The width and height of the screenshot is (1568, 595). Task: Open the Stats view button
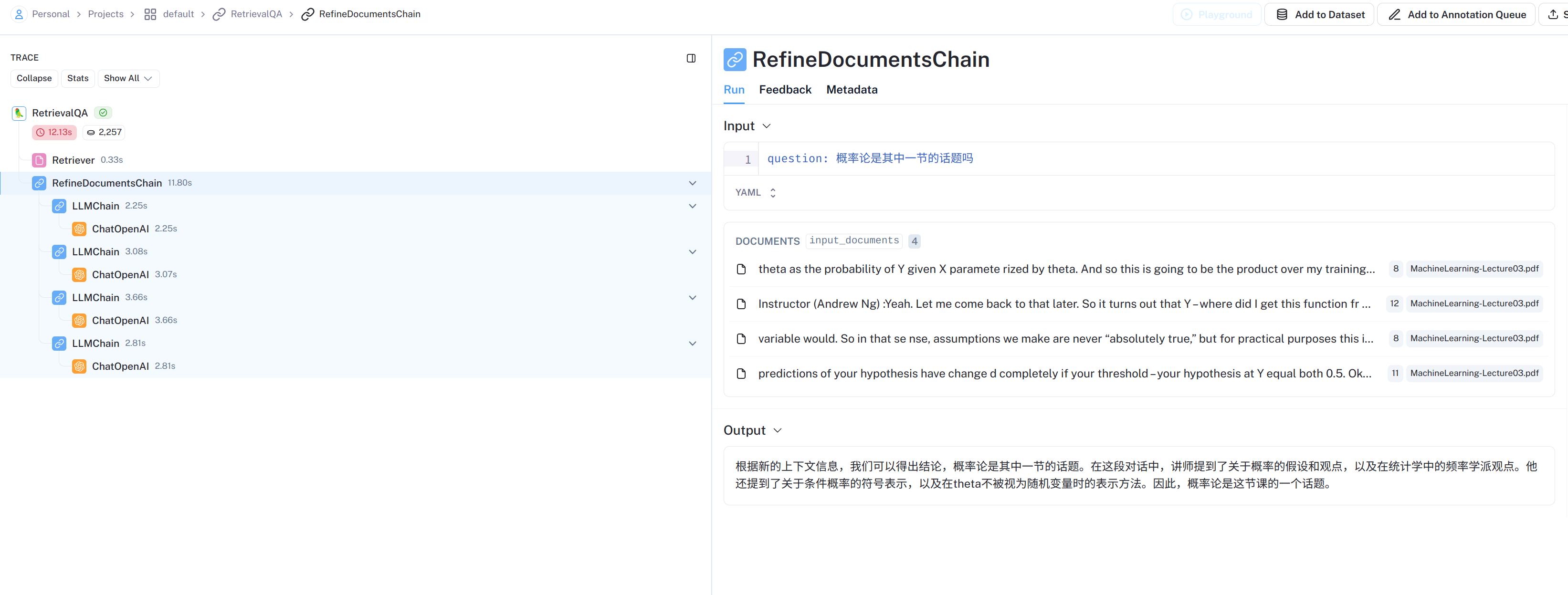coord(78,78)
